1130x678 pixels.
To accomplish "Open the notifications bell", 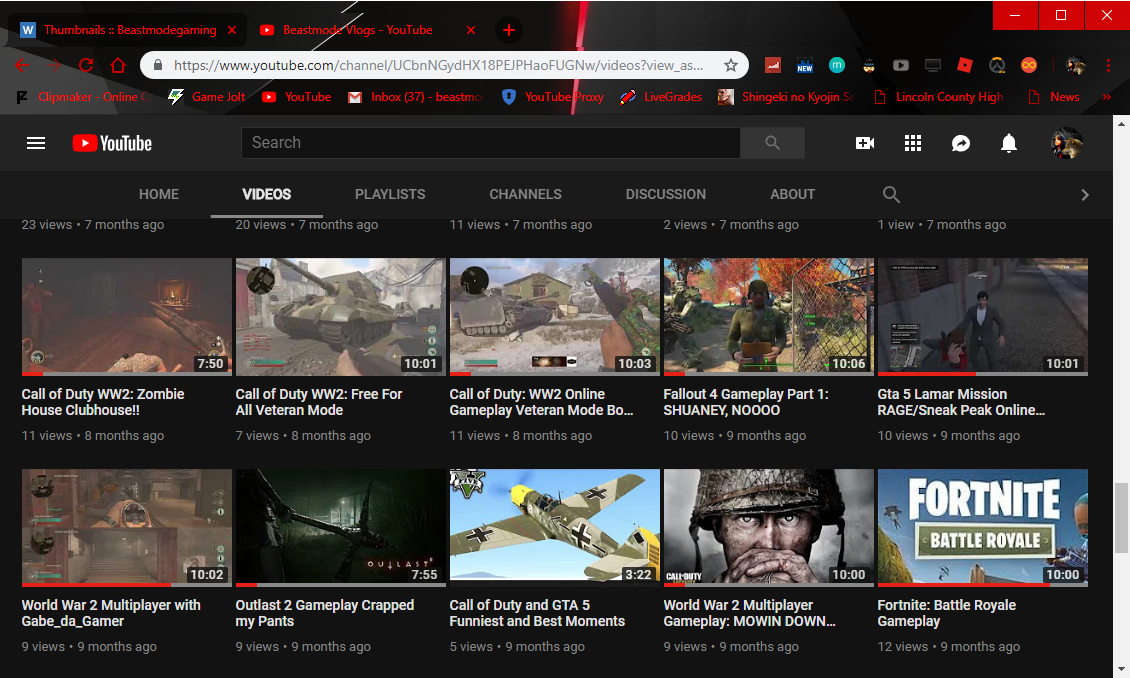I will (1009, 143).
